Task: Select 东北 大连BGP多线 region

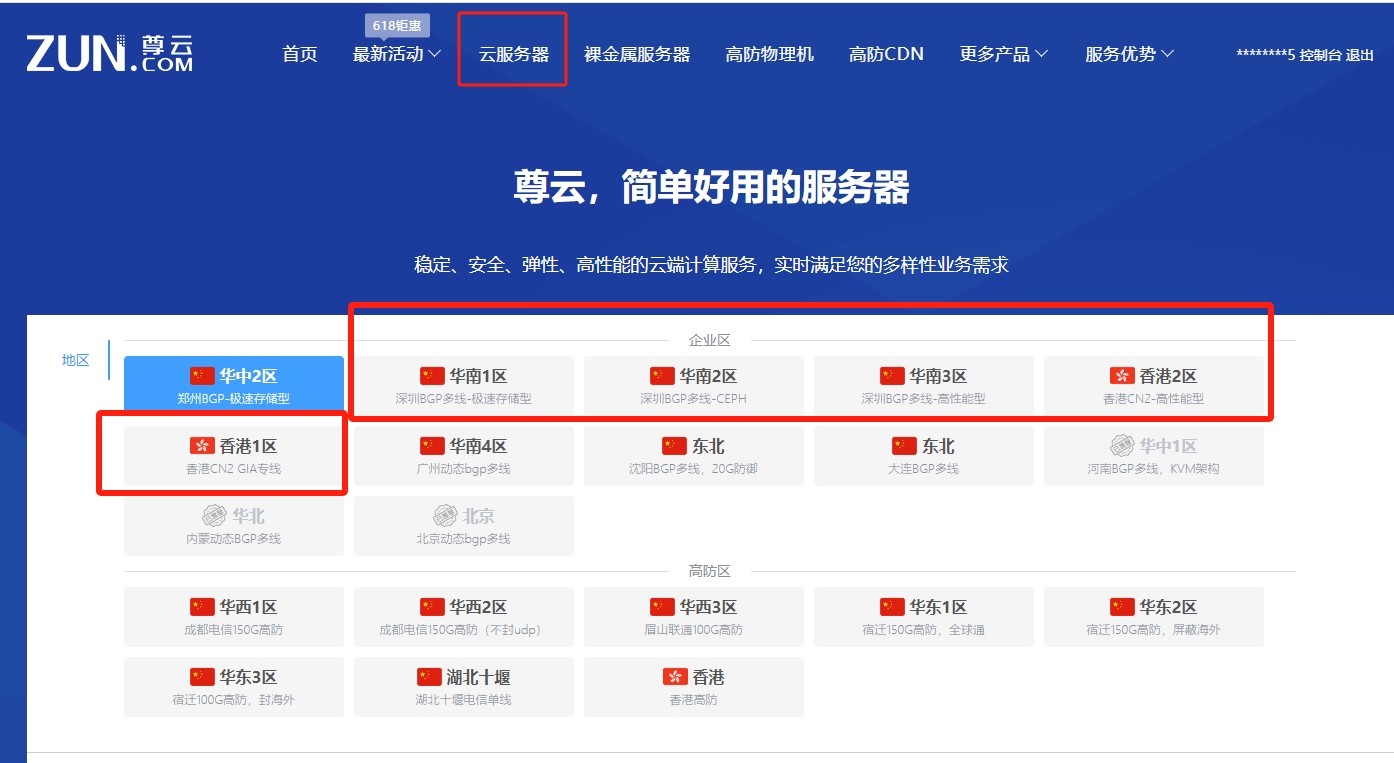Action: (x=924, y=456)
